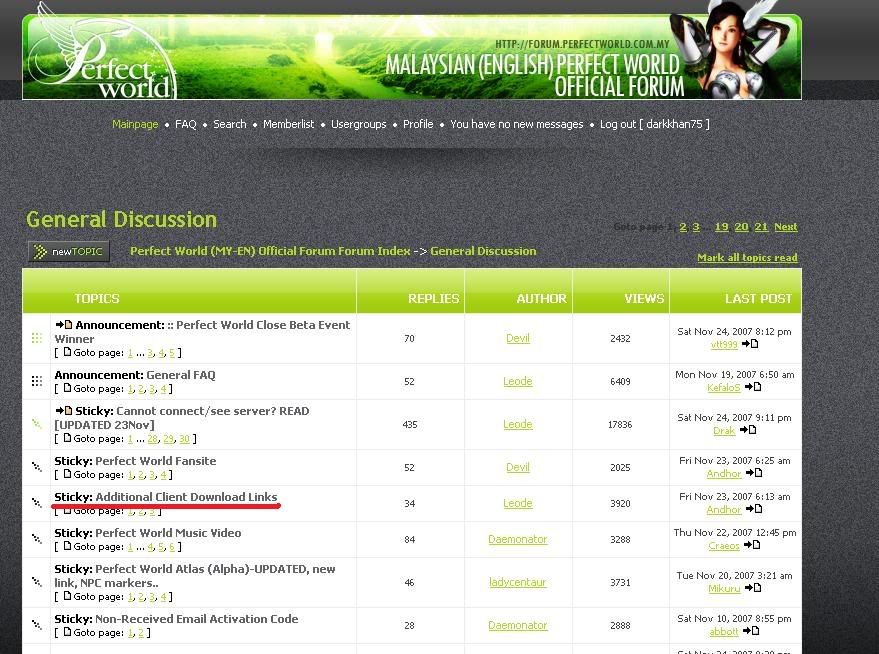Click newest-post icon before Close Beta Event announcement
The height and width of the screenshot is (654, 879).
click(x=64, y=325)
